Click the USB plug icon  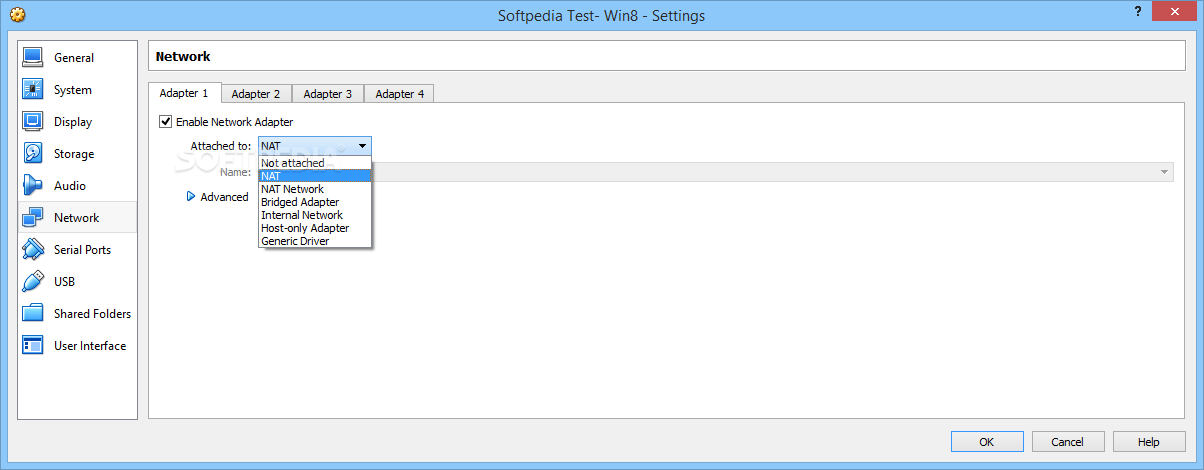(x=33, y=281)
